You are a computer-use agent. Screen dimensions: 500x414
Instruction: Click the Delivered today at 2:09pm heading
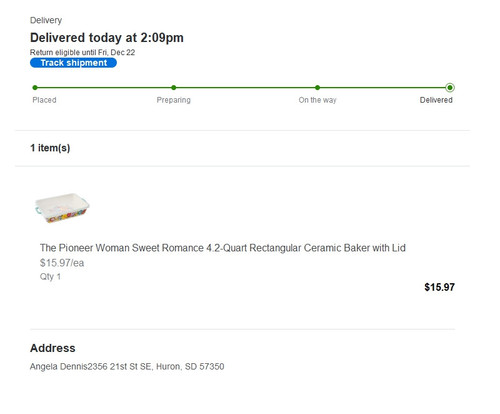point(107,38)
